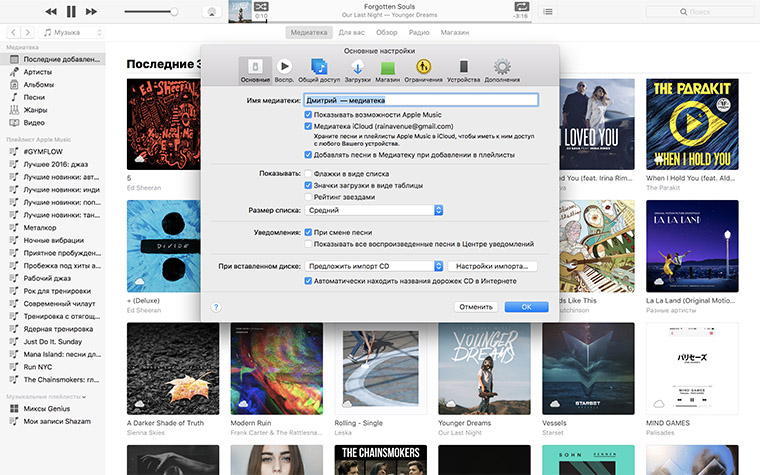
Task: Open the Воспр. playback settings pane
Action: [x=284, y=70]
